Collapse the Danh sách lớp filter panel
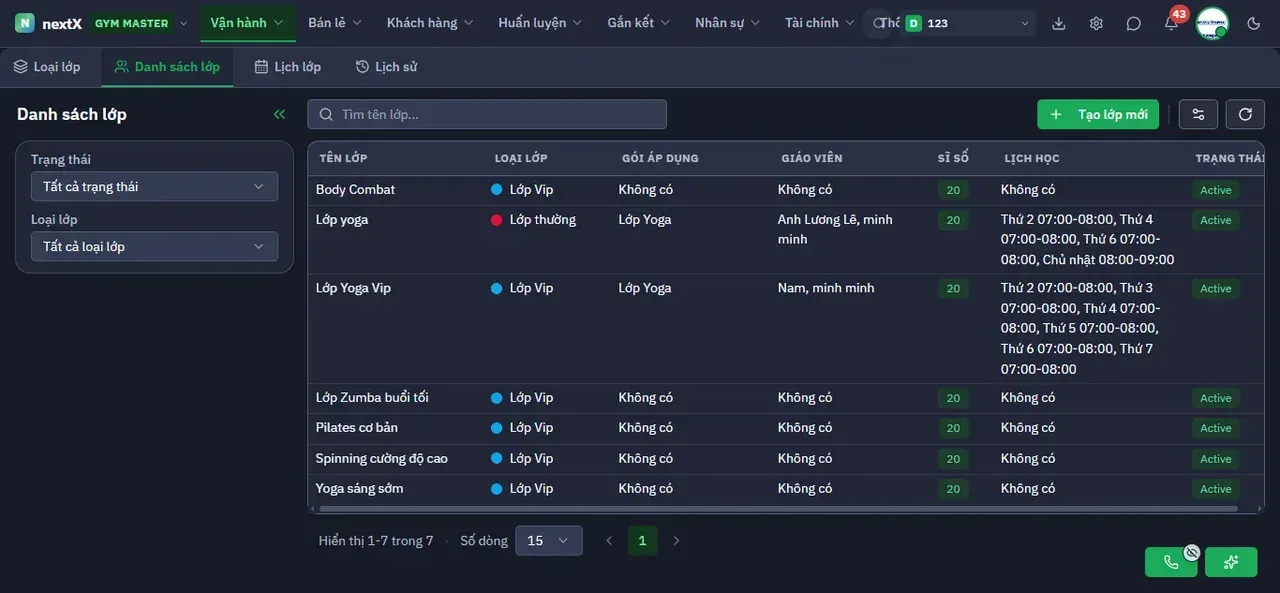The height and width of the screenshot is (593, 1280). [x=279, y=114]
